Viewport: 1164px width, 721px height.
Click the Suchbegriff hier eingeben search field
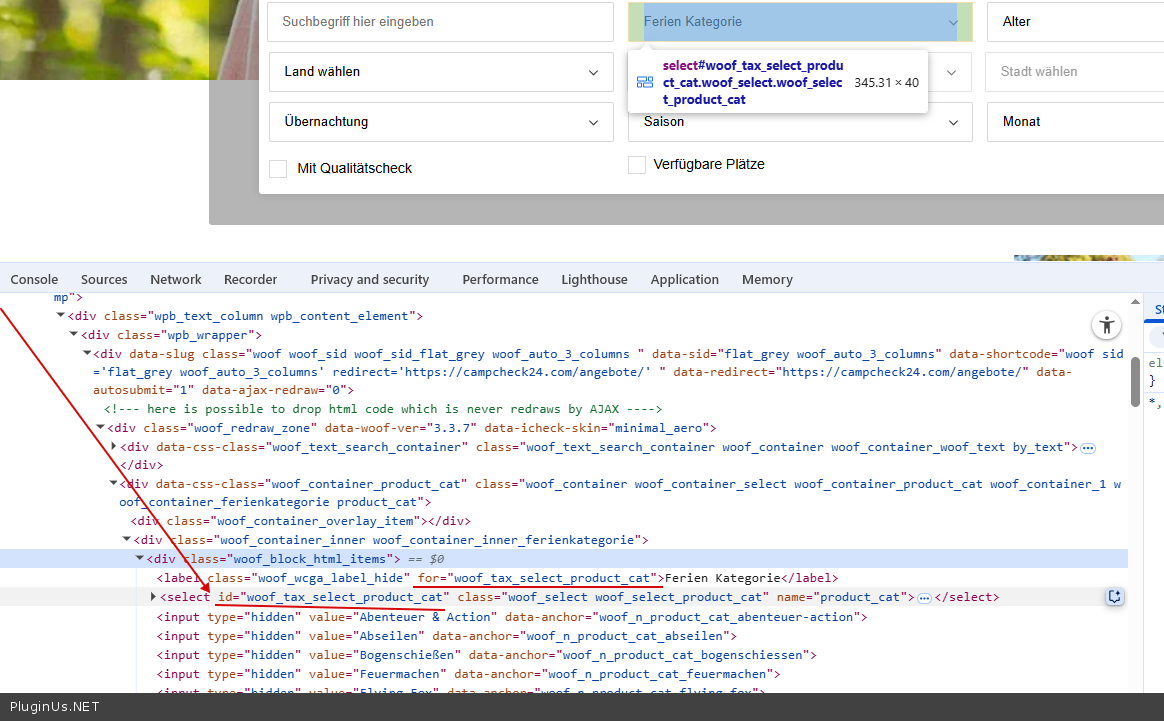[440, 22]
